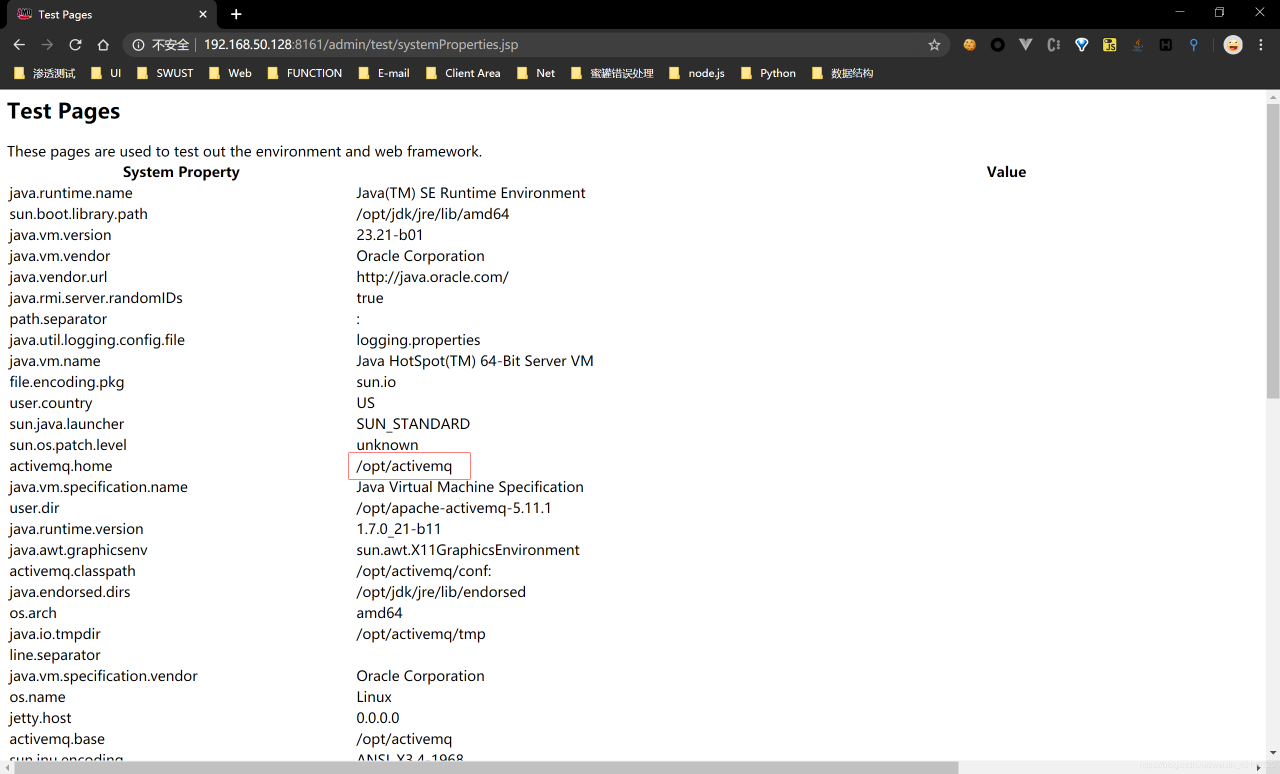Click the "activemq.home" property cell

pos(61,466)
